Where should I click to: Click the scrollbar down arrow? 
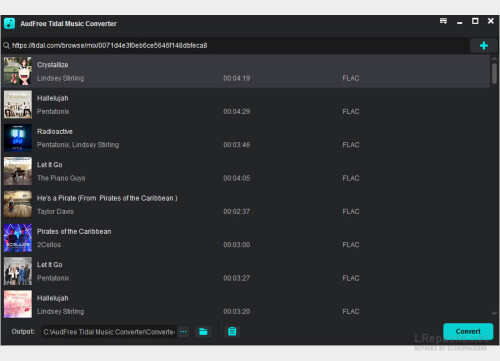494,313
